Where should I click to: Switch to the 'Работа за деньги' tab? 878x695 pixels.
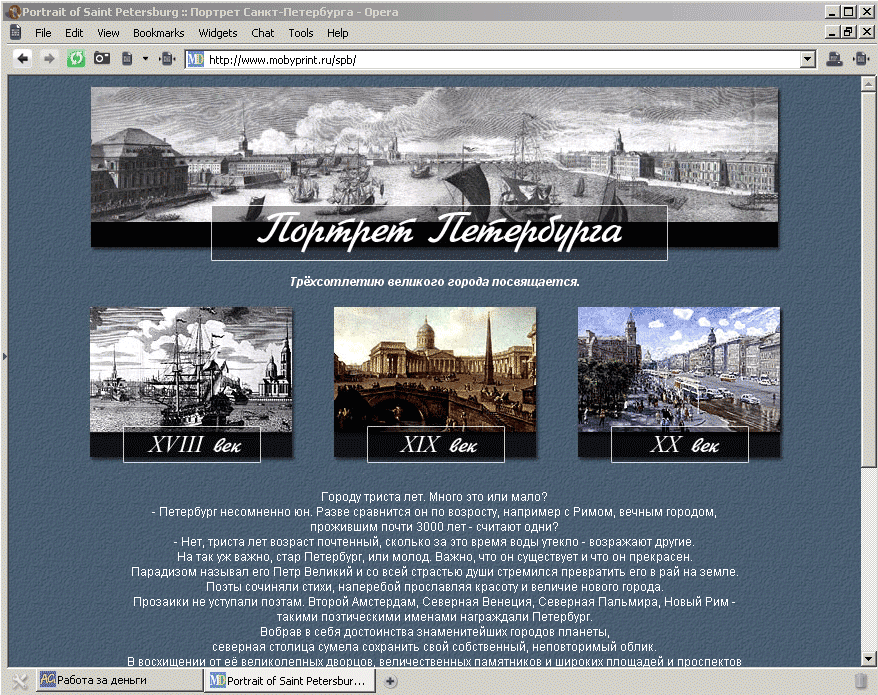[x=120, y=680]
